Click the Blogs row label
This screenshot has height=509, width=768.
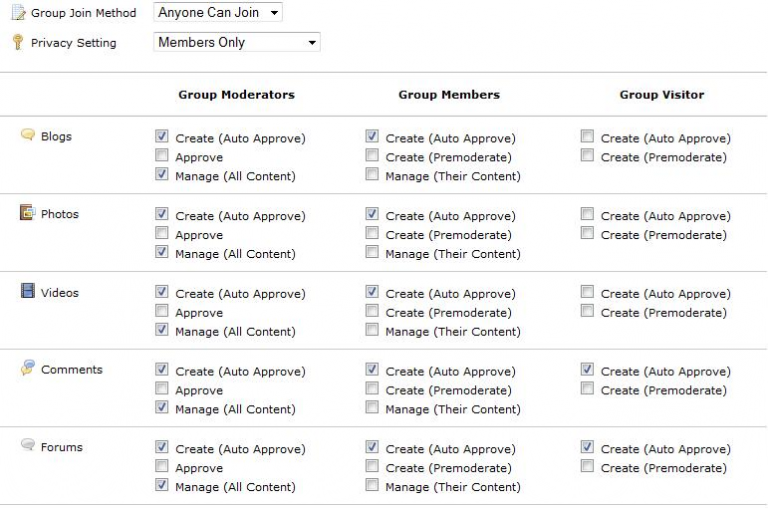56,137
